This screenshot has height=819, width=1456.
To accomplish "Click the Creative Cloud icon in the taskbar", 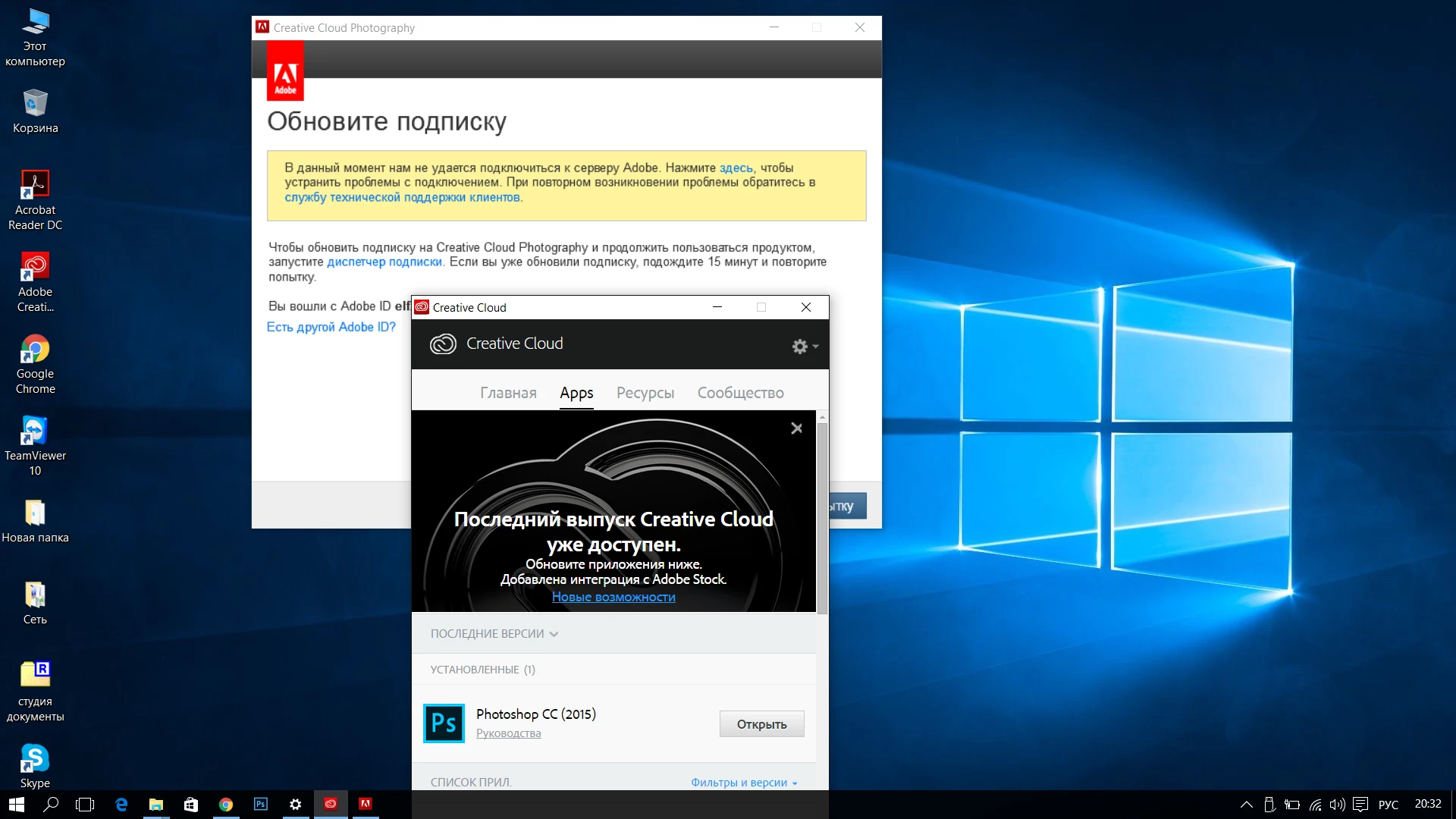I will [331, 804].
